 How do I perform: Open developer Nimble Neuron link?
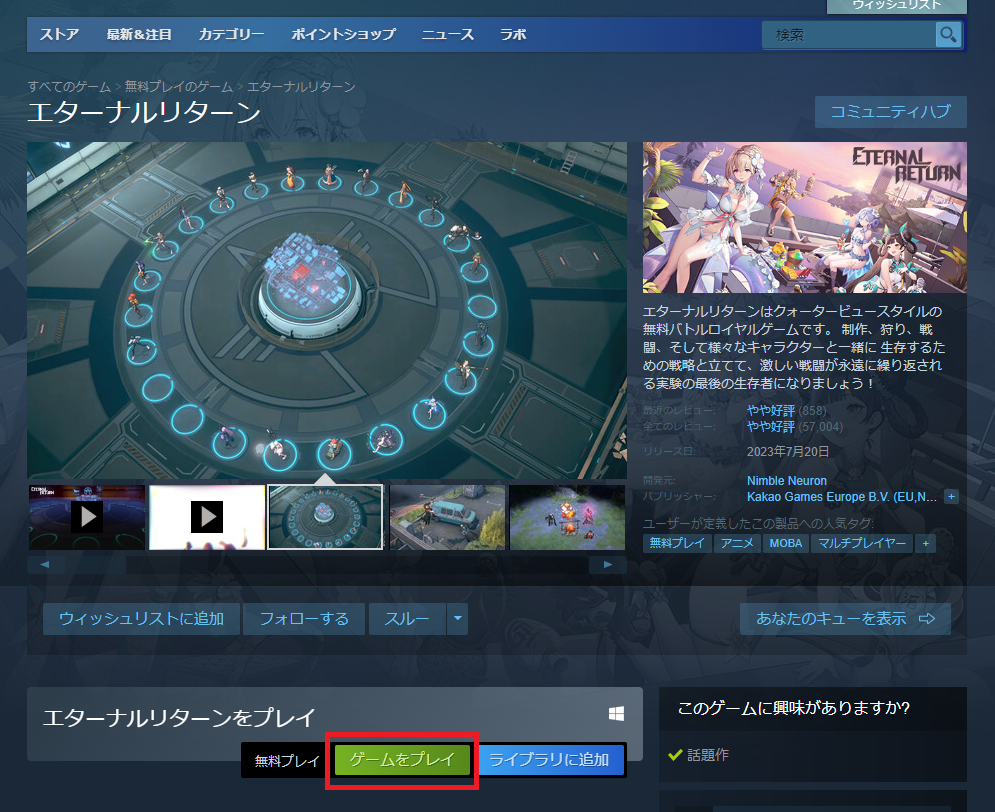787,481
